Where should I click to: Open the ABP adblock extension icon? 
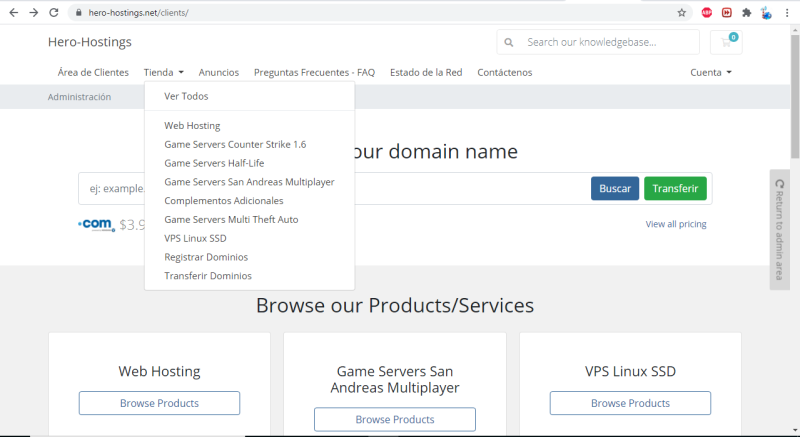click(707, 13)
